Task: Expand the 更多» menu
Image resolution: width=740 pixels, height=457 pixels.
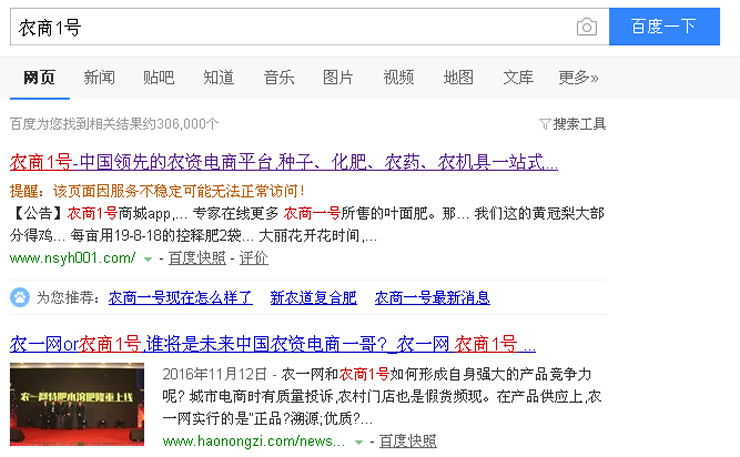Action: 578,78
